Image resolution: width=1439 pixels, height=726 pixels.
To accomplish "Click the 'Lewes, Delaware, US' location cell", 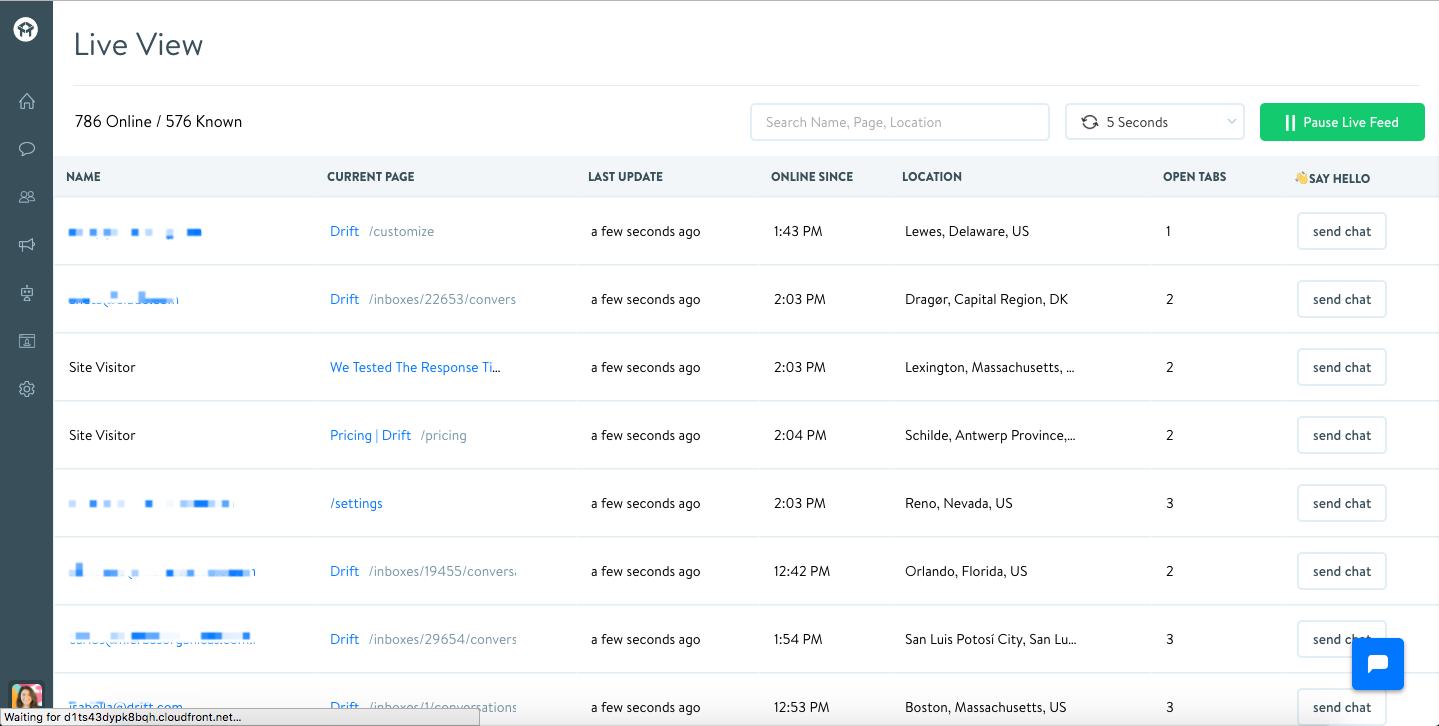I will pyautogui.click(x=967, y=231).
